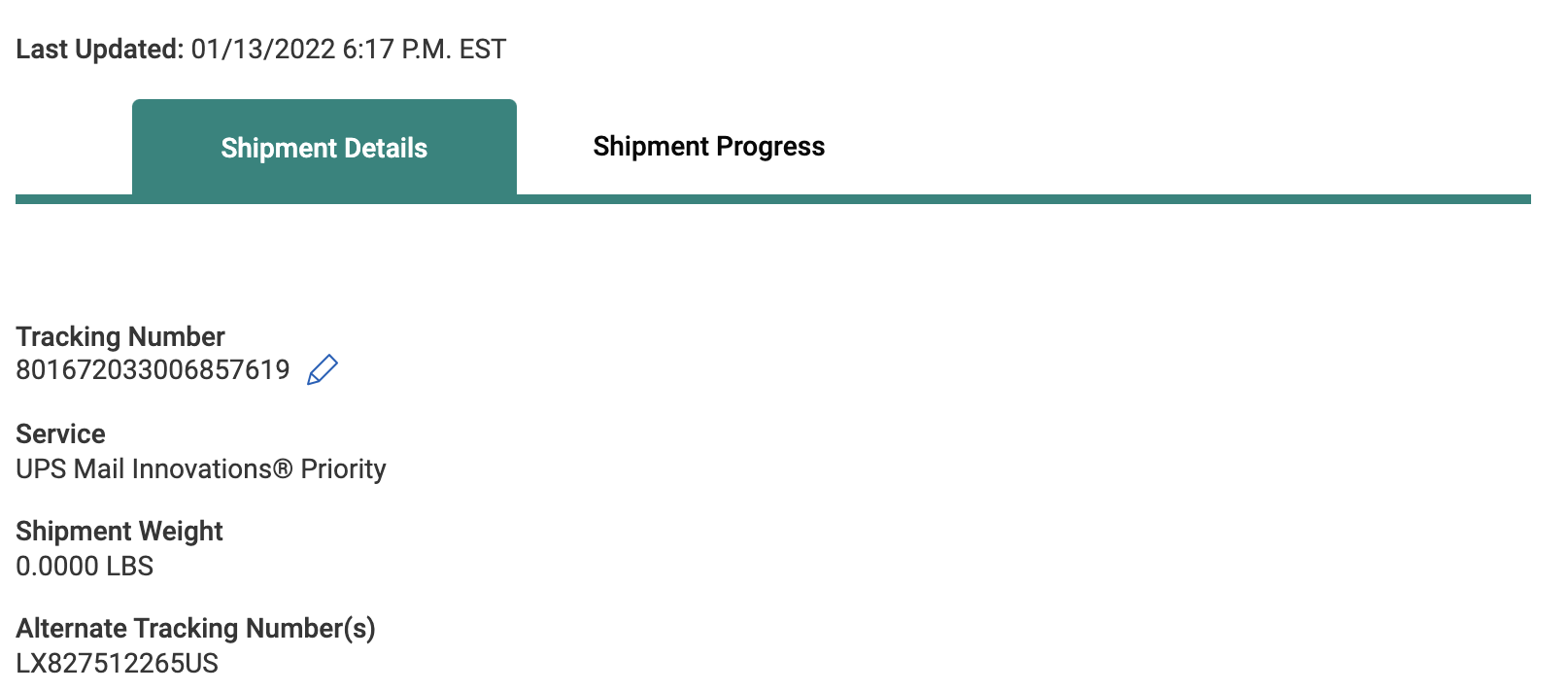Click the UPS Mail Innovations service name
Image resolution: width=1568 pixels, height=692 pixels.
[x=144, y=469]
